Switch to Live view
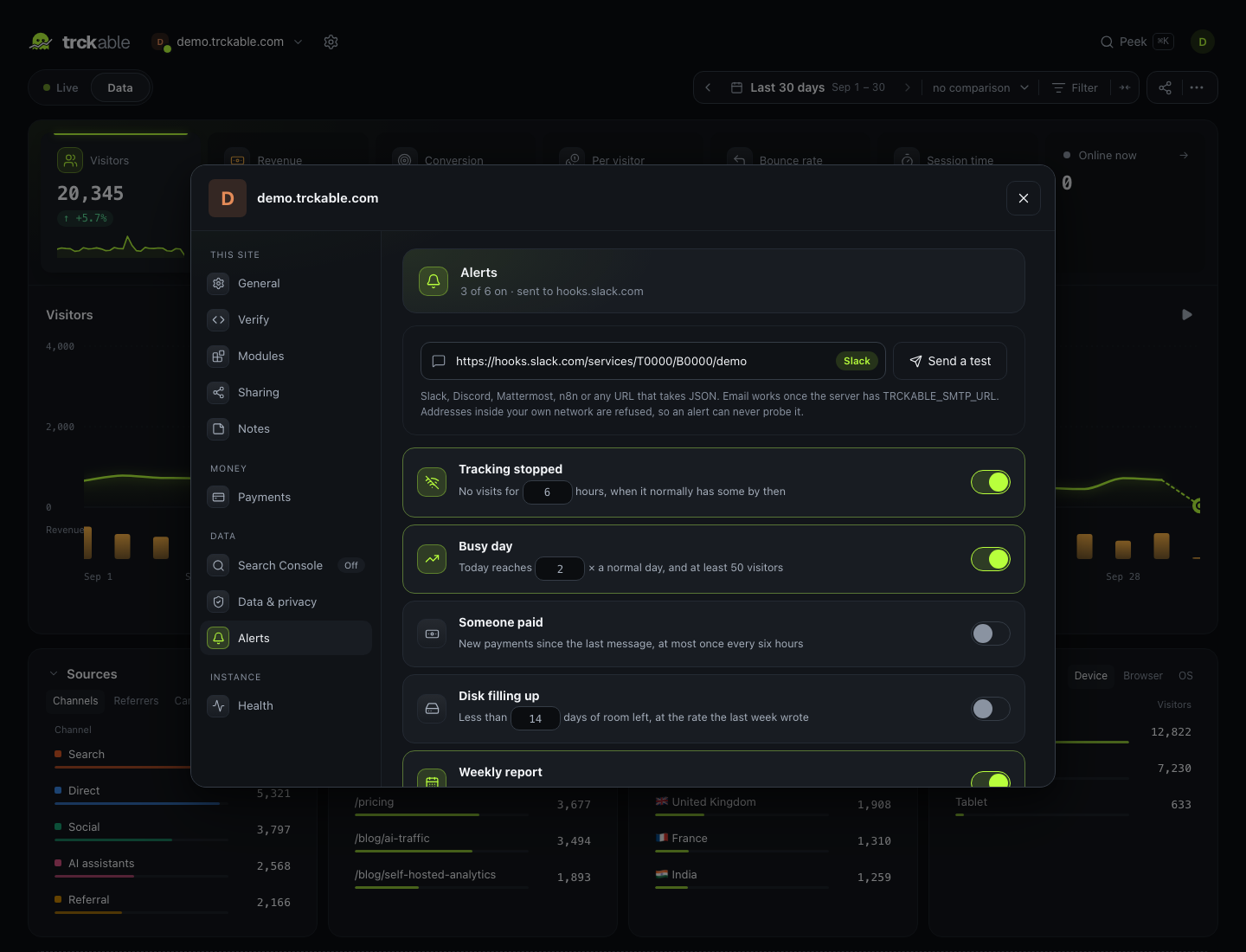 61,87
